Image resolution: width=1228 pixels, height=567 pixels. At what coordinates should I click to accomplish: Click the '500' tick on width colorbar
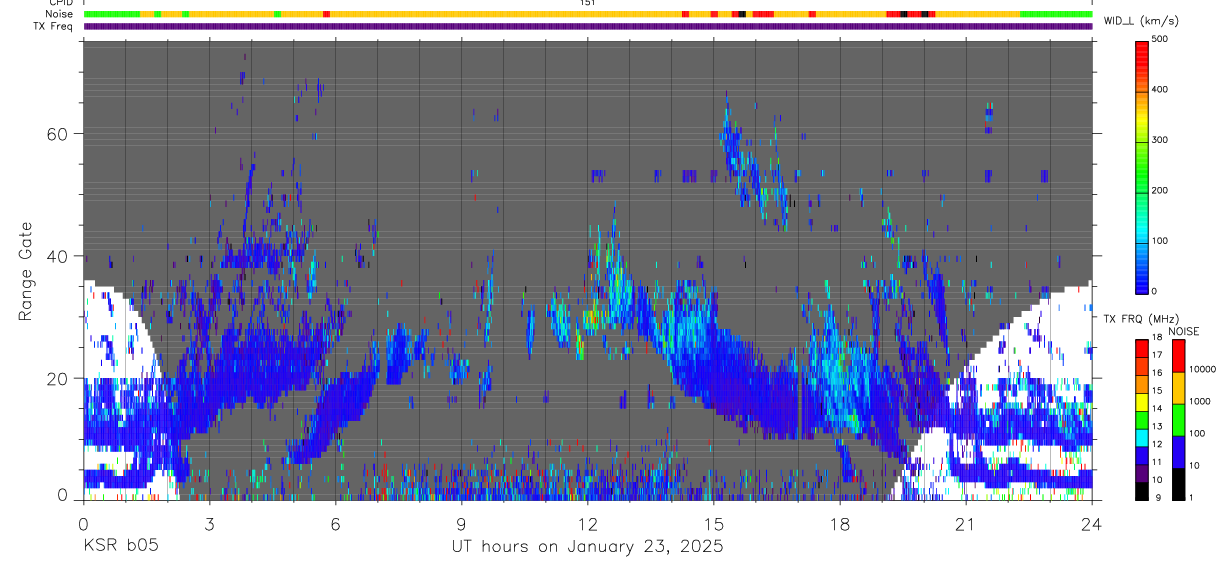coord(1161,39)
